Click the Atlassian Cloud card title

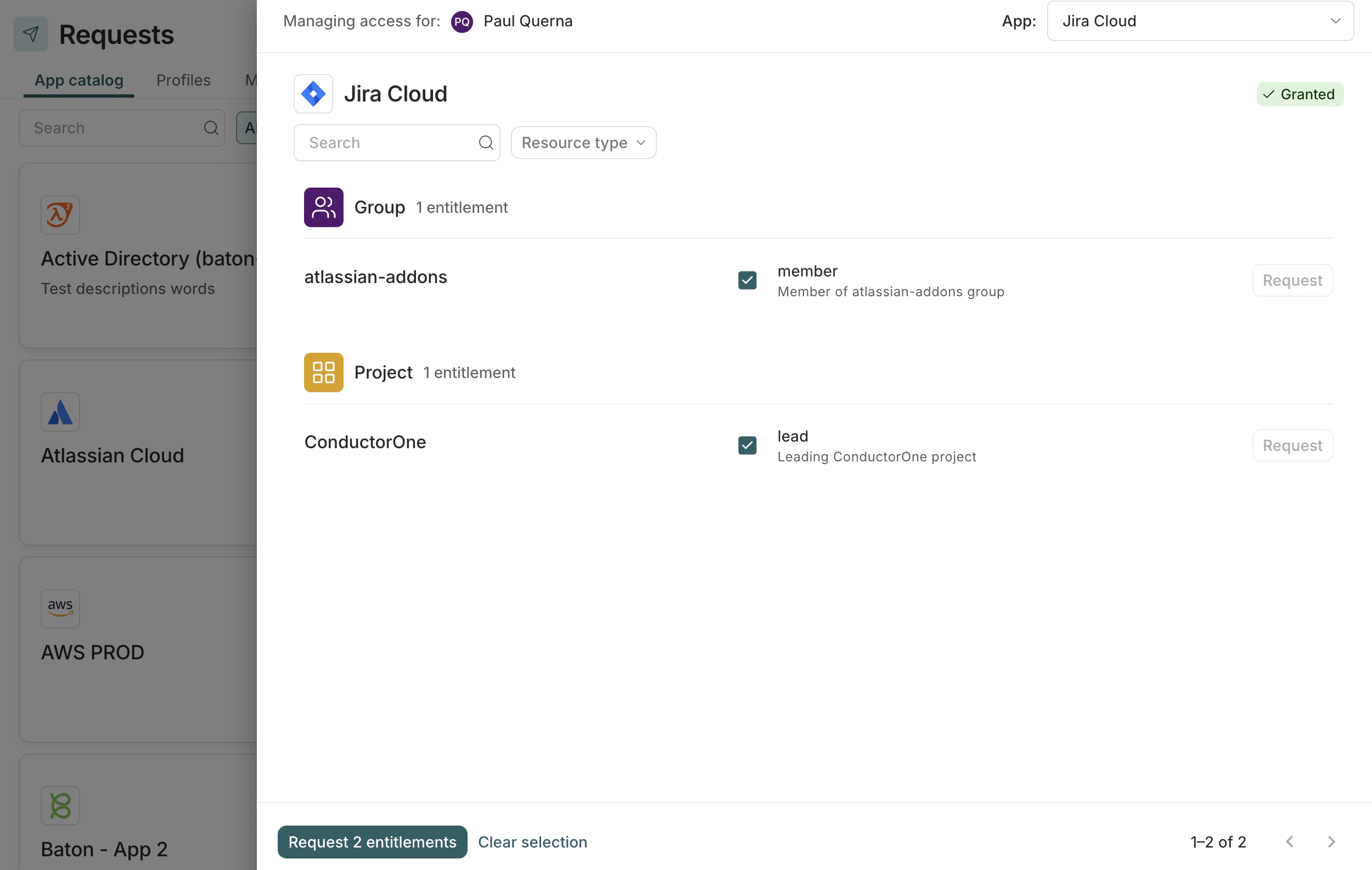(113, 455)
